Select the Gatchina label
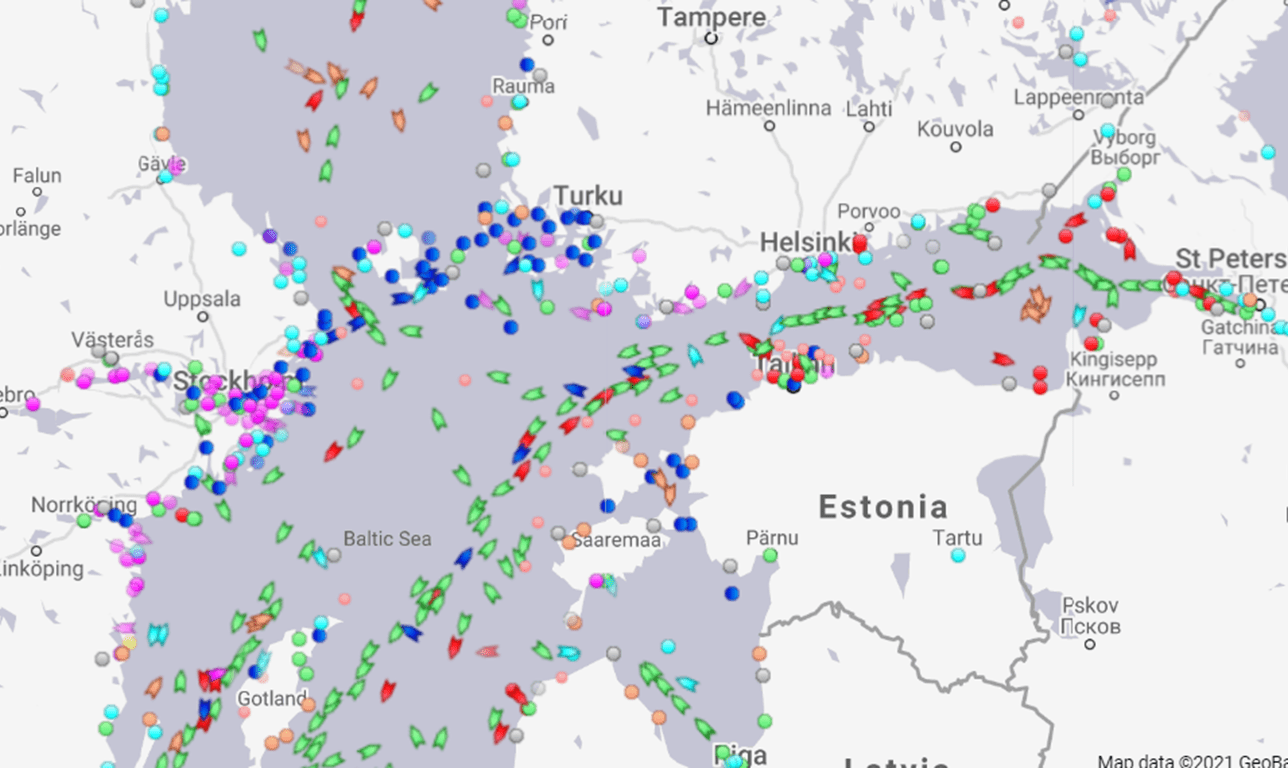Viewport: 1288px width, 768px height. 1240,328
